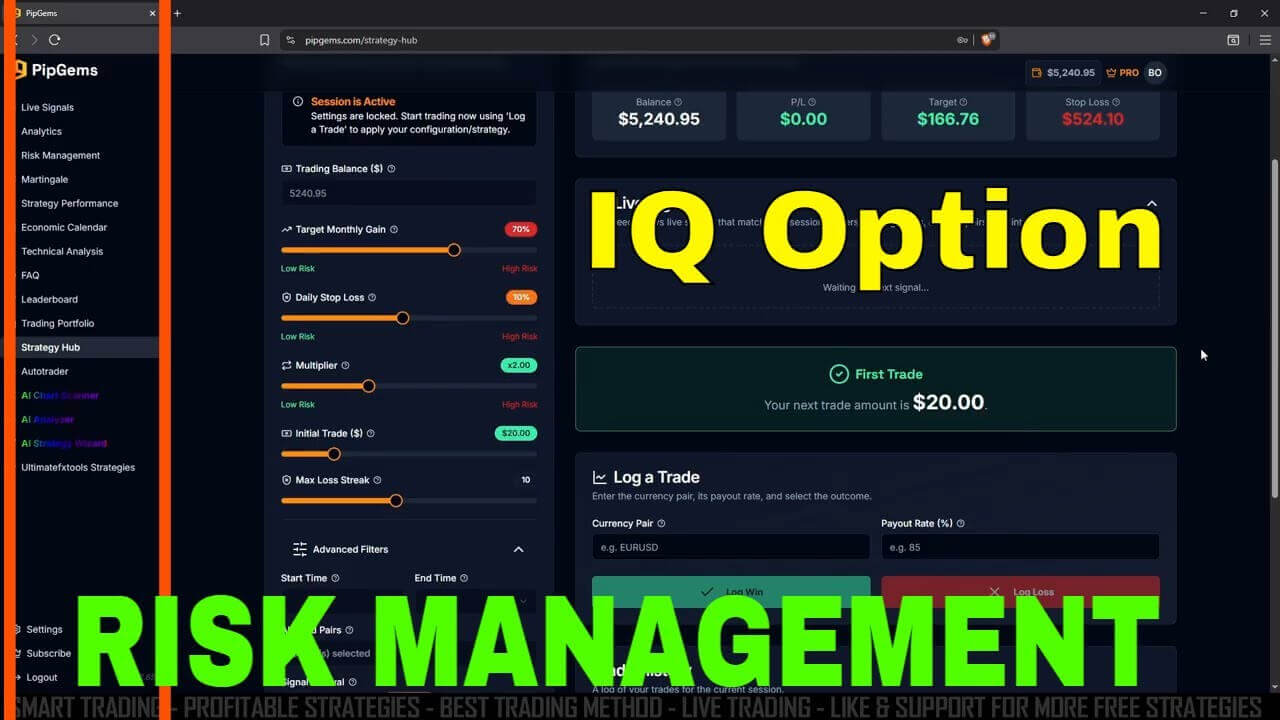Click the Target Monthly Gain slider handle
This screenshot has height=720, width=1280.
[454, 250]
